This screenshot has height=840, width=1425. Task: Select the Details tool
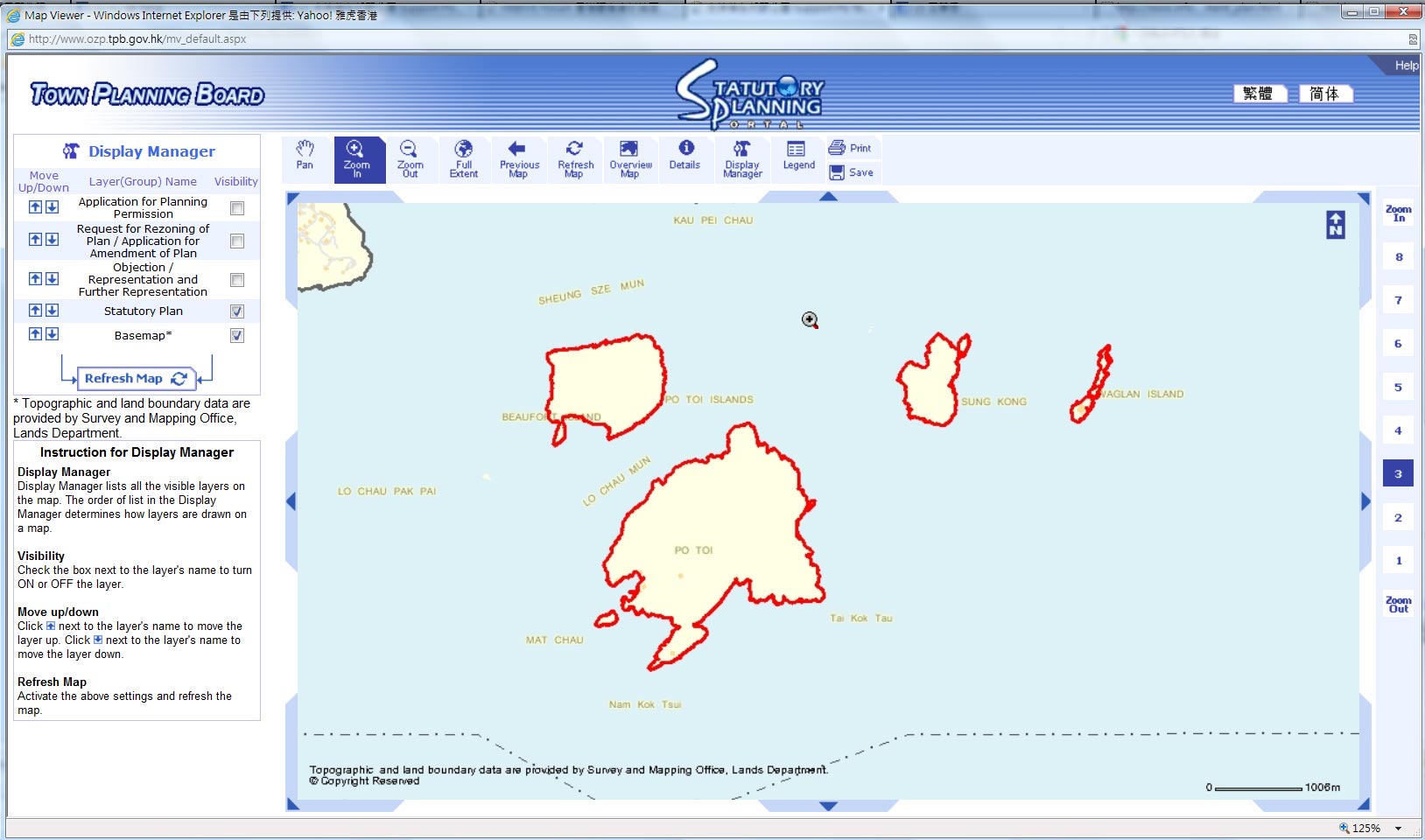[x=685, y=158]
